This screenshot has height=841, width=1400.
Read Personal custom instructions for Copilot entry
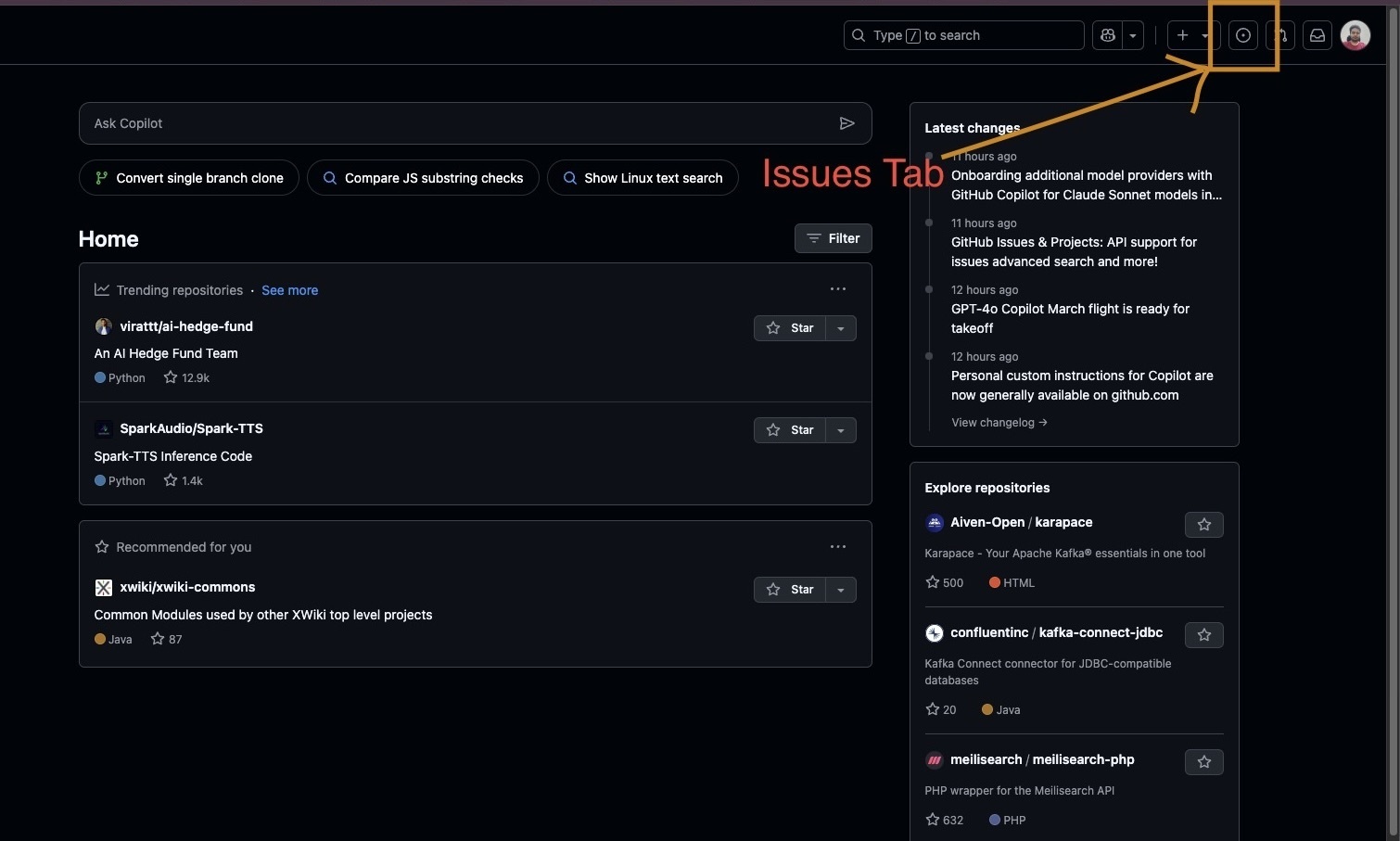1082,385
